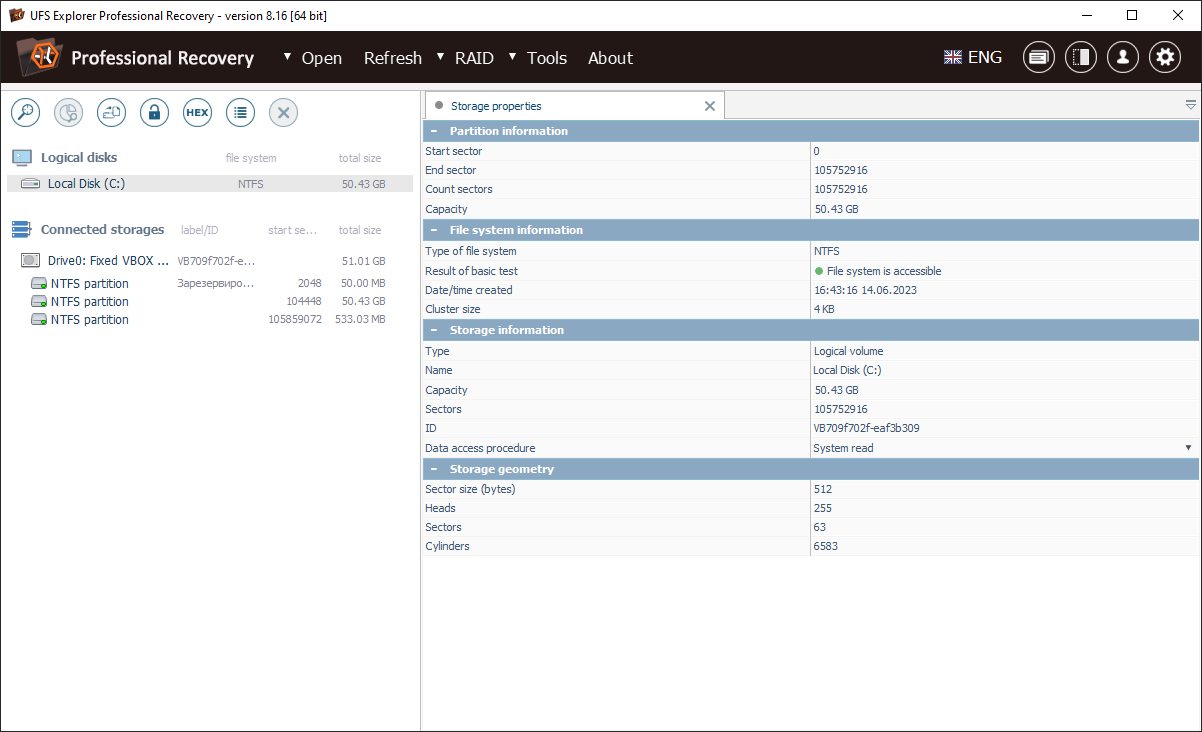This screenshot has height=732, width=1202.
Task: Click the HEX viewer icon
Action: pyautogui.click(x=197, y=113)
